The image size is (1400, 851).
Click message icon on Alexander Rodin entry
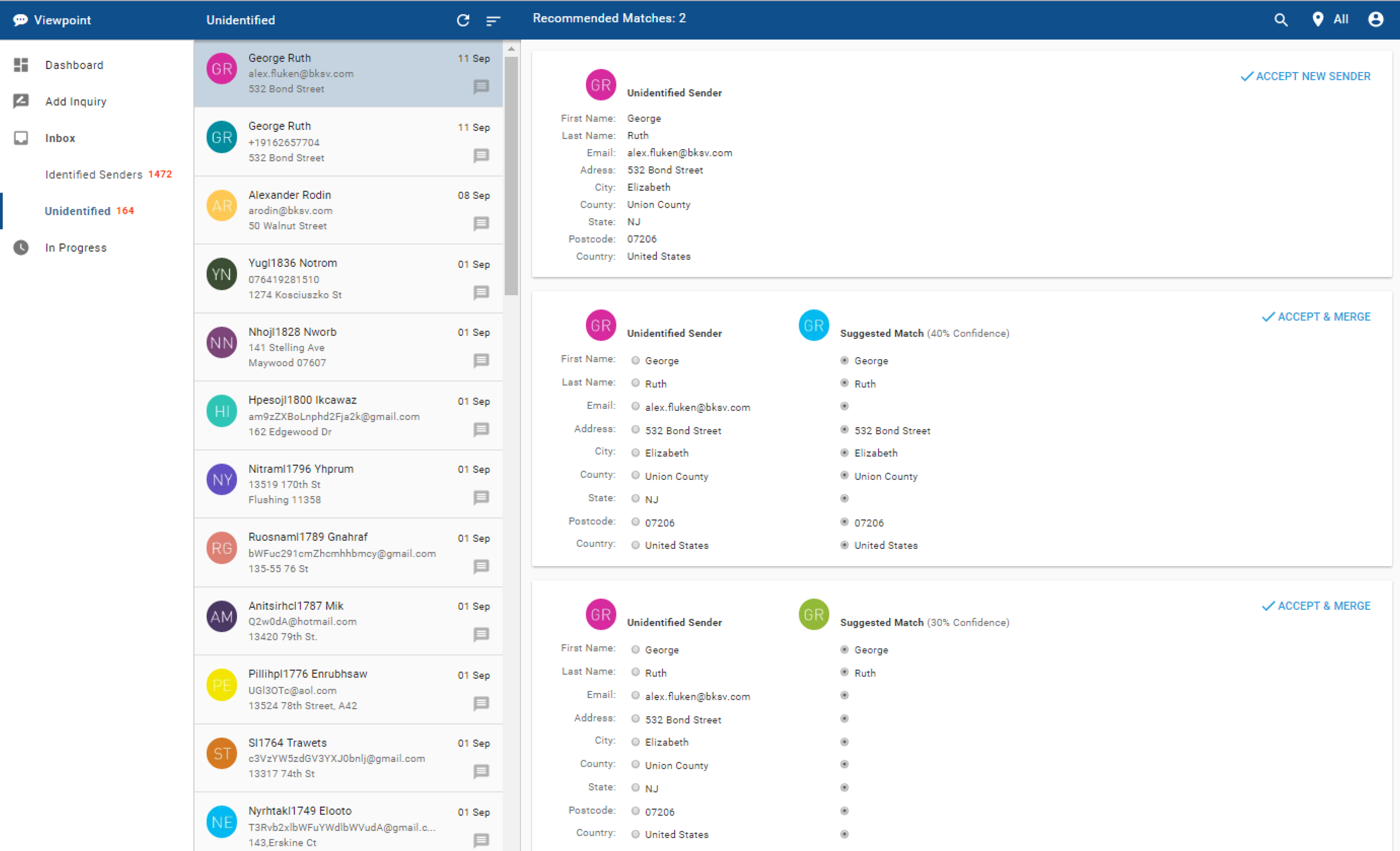click(481, 223)
